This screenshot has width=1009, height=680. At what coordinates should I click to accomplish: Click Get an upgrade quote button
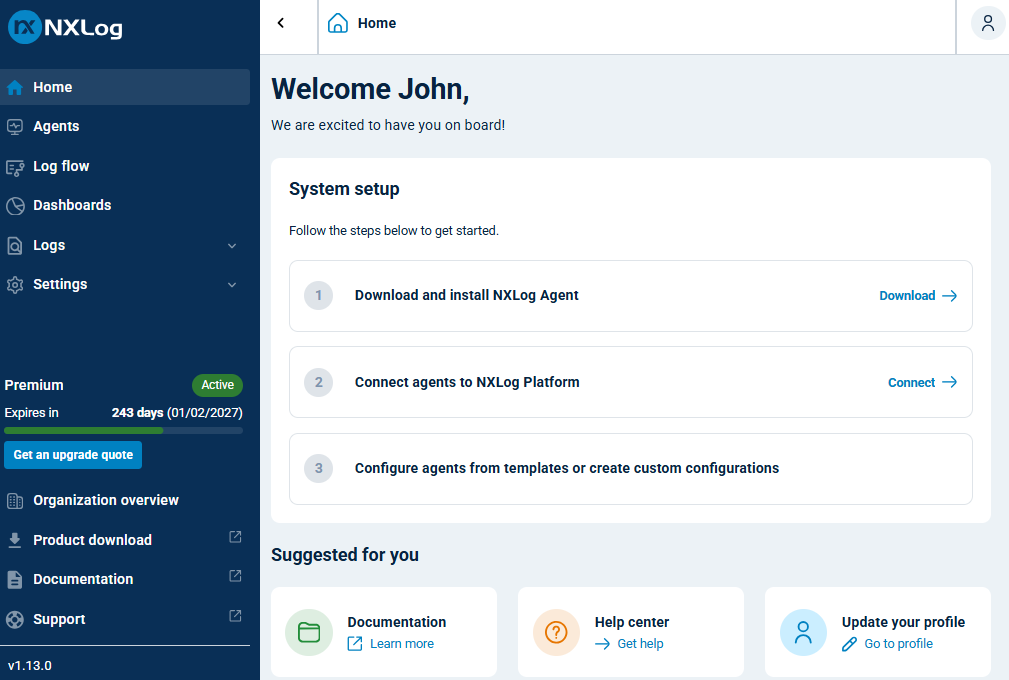pyautogui.click(x=73, y=455)
